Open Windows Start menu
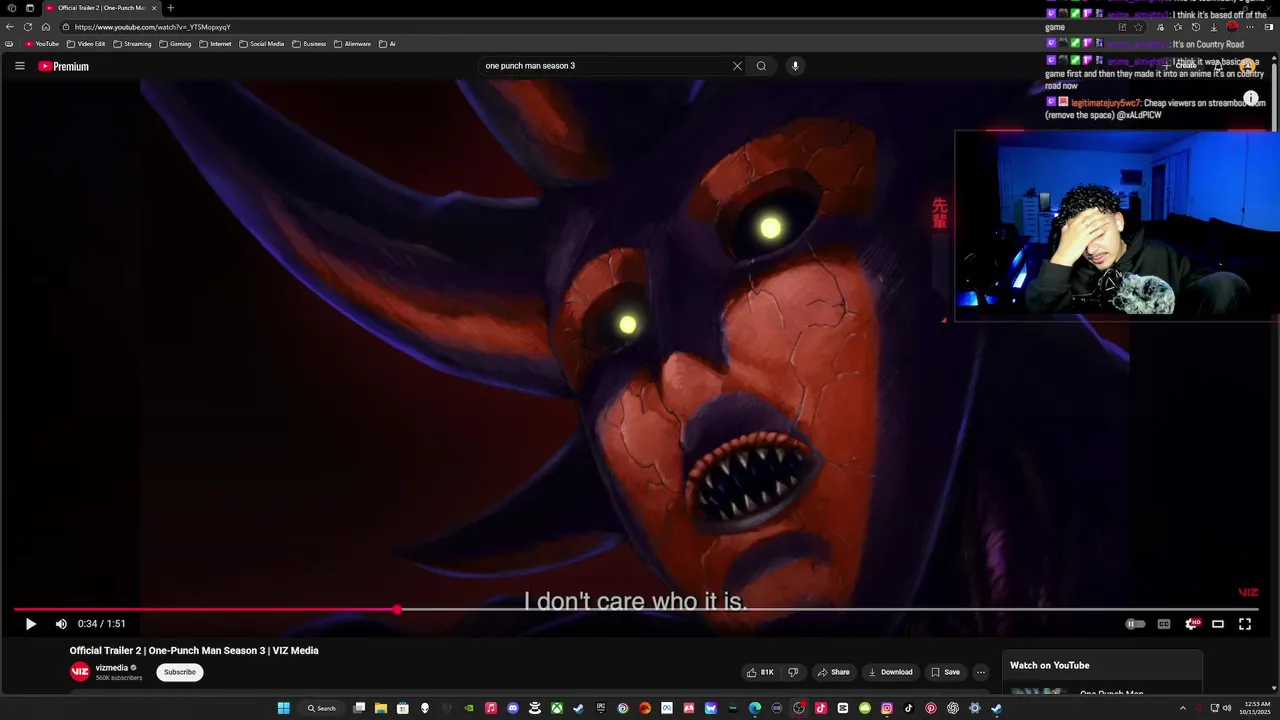Viewport: 1280px width, 720px height. (x=284, y=708)
